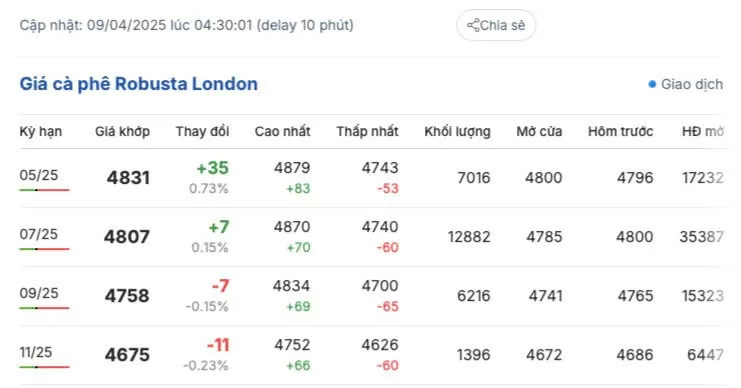Click the price range bar under 09/25

(x=44, y=308)
